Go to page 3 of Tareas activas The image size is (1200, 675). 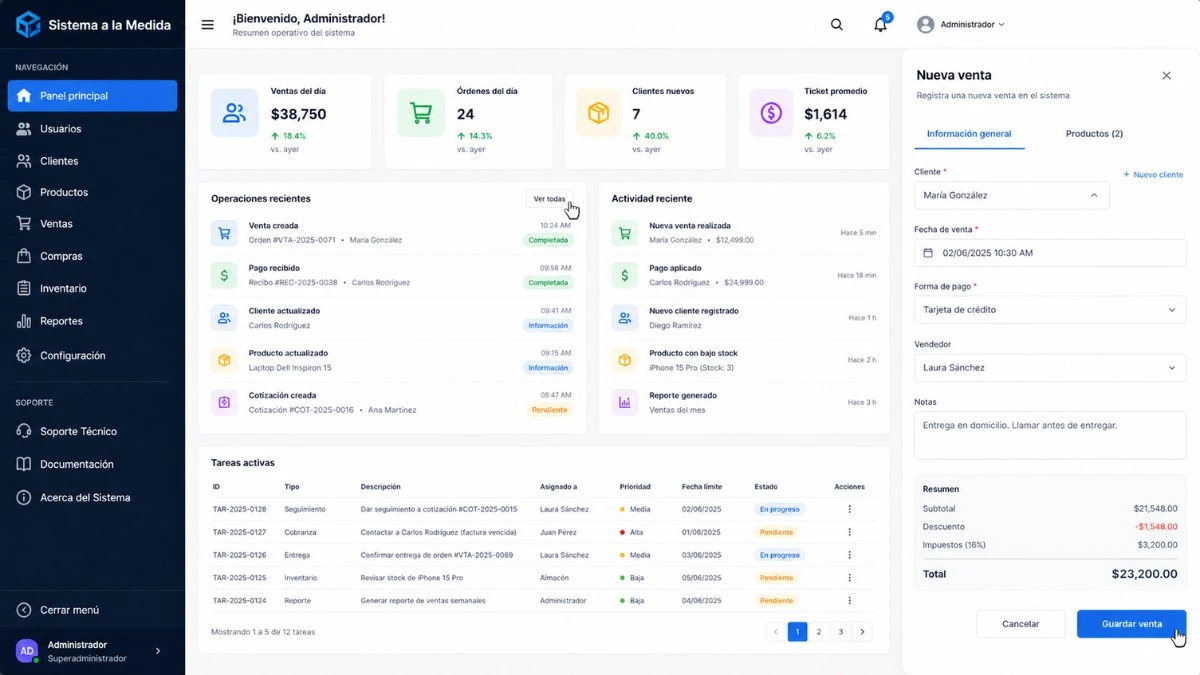840,631
